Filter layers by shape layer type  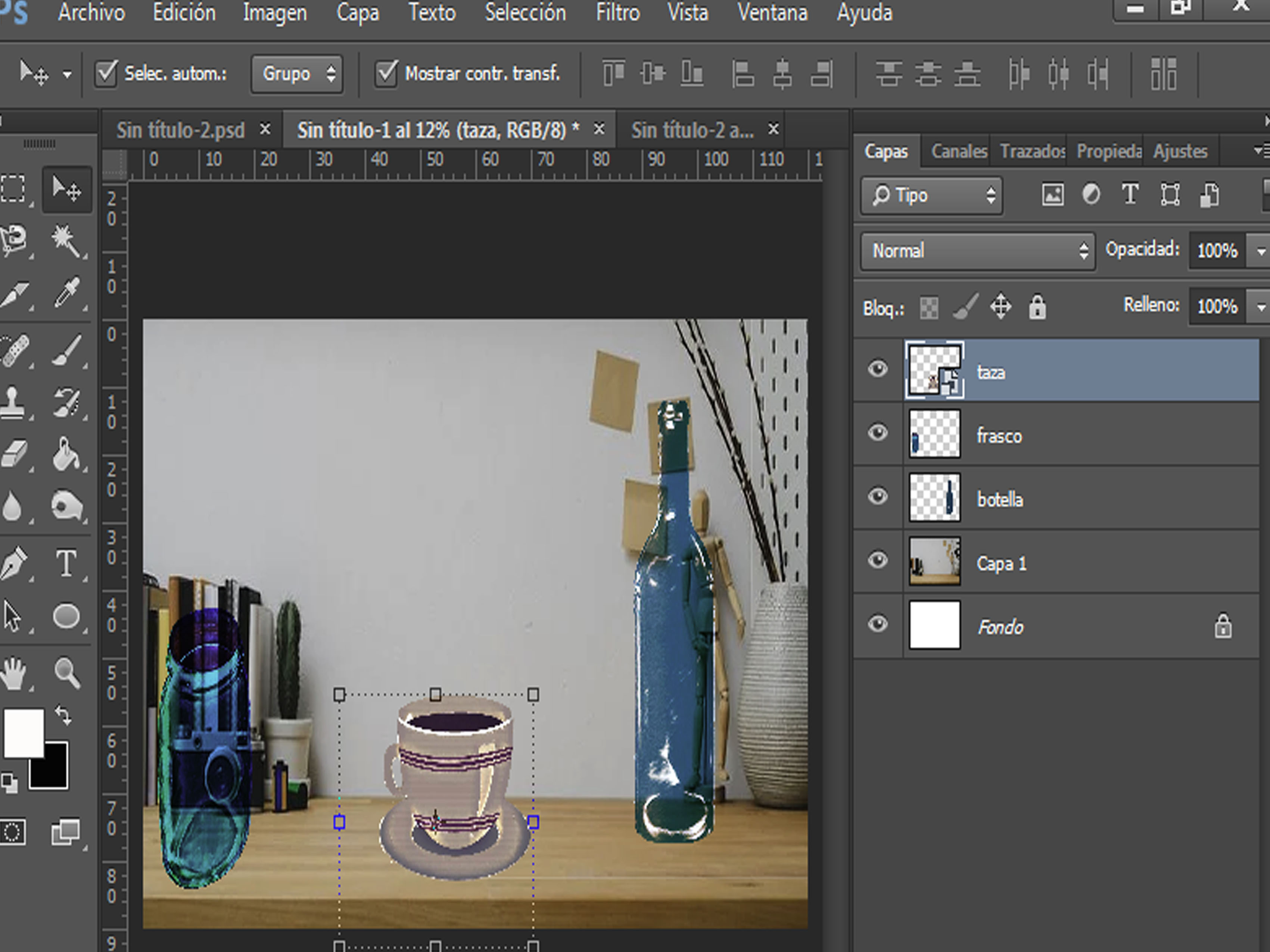pyautogui.click(x=1170, y=194)
